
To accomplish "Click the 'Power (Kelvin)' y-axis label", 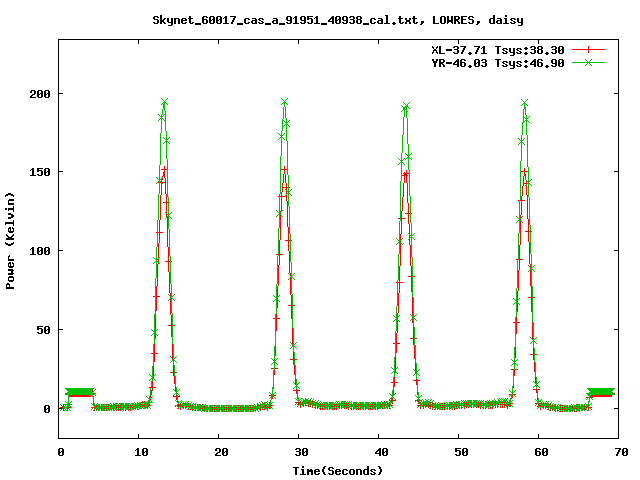I will (x=10, y=241).
